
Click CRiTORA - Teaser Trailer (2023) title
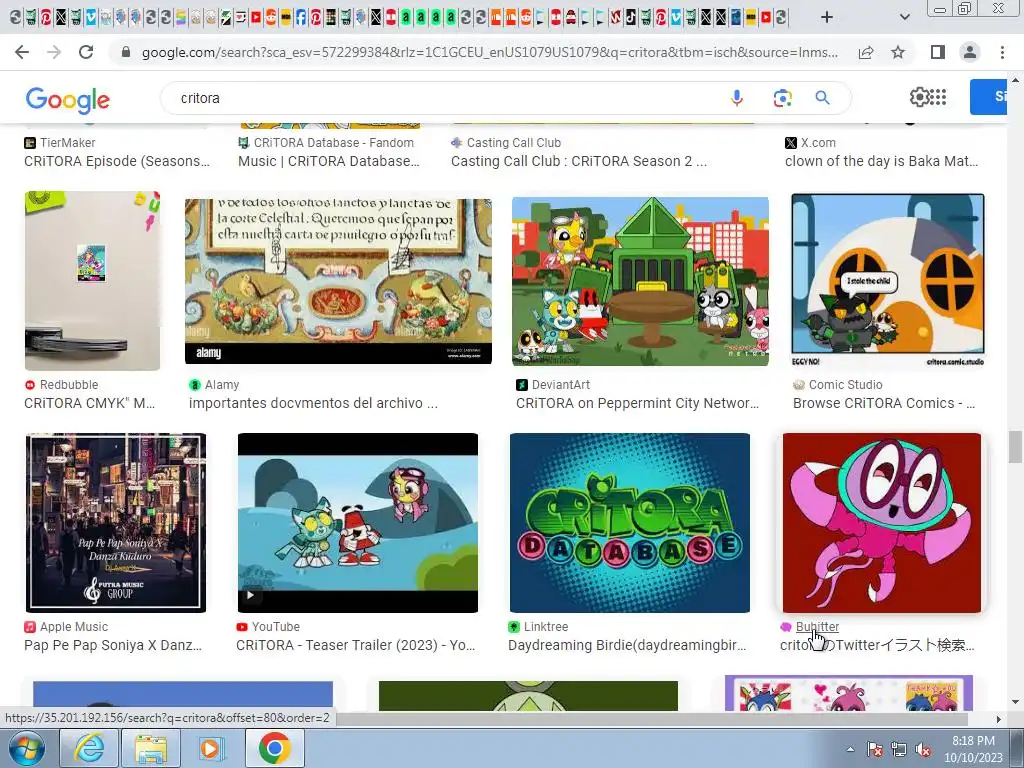[355, 645]
